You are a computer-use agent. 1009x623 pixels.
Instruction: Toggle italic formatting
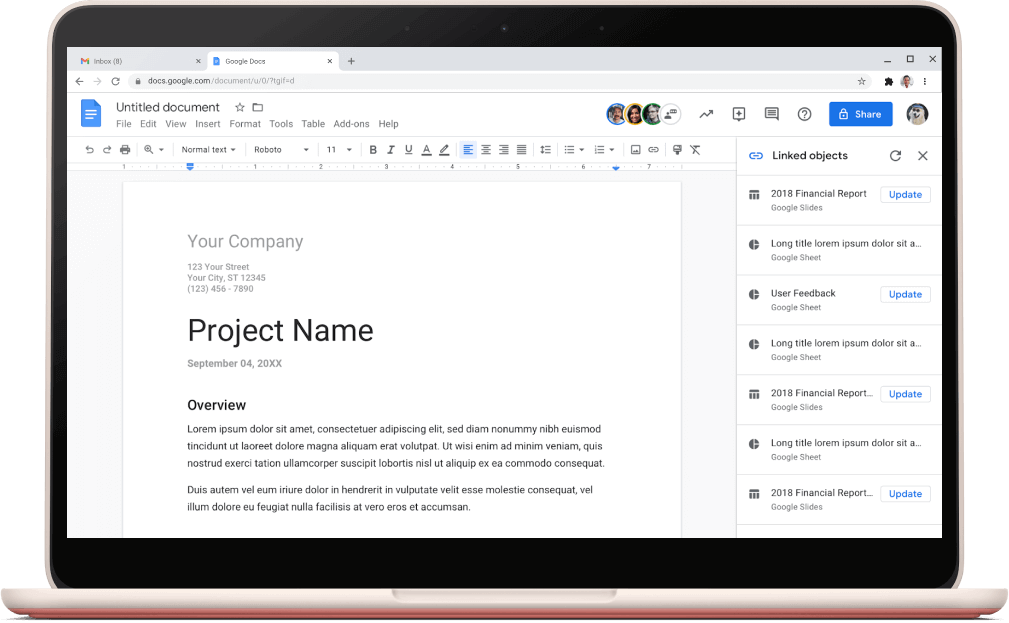[391, 150]
